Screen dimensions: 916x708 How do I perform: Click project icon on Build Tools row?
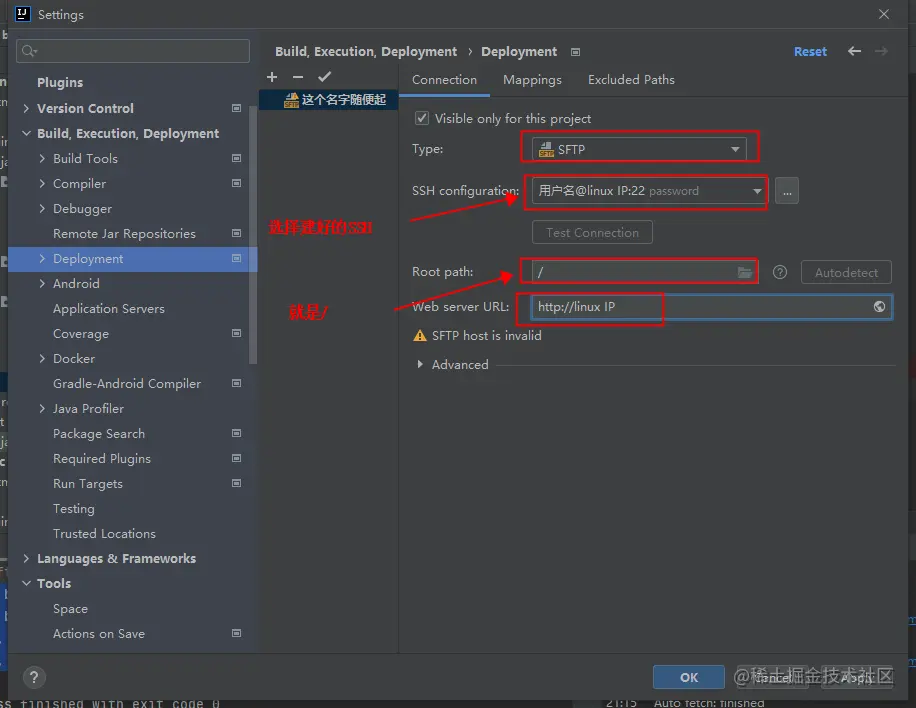tap(237, 158)
